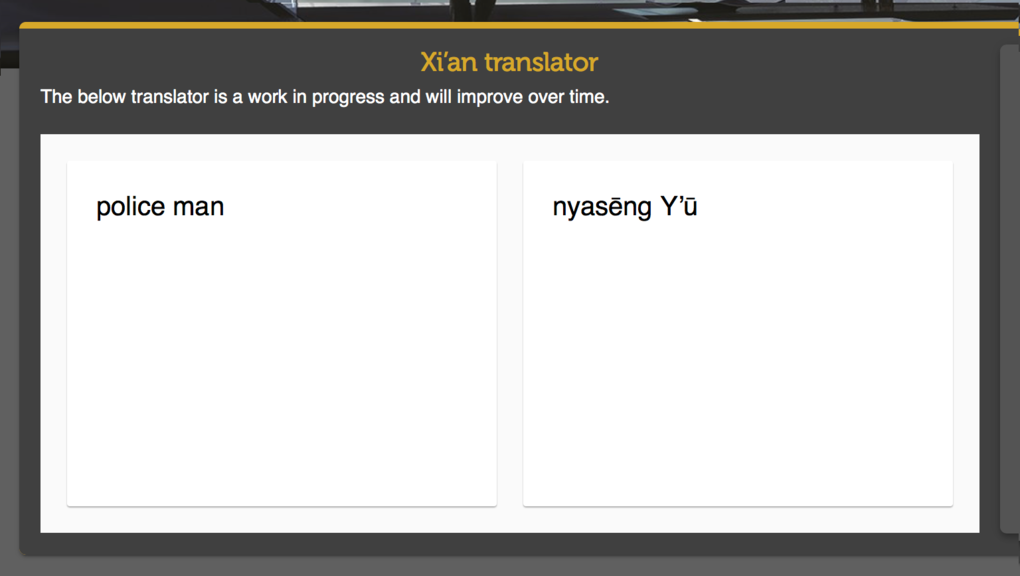Click the 'Xi'an translator' heading

point(509,62)
